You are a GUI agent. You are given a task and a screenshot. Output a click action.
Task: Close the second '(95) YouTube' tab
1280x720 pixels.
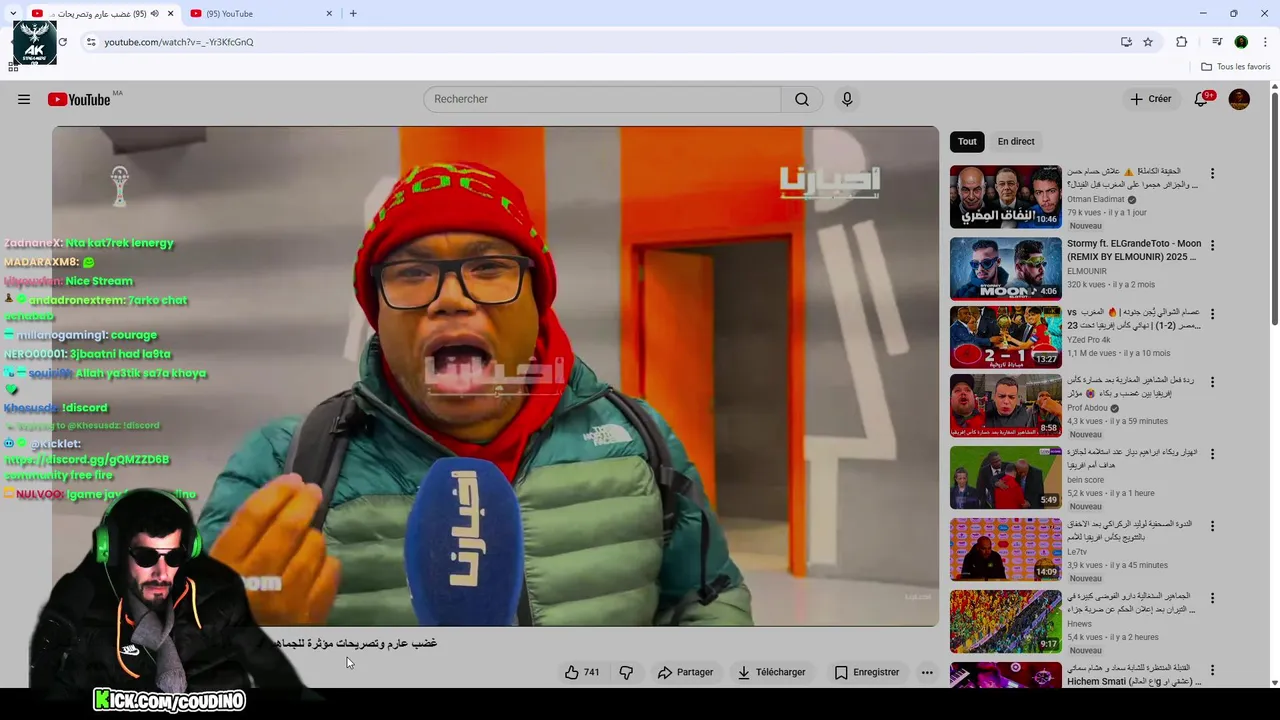[x=329, y=14]
